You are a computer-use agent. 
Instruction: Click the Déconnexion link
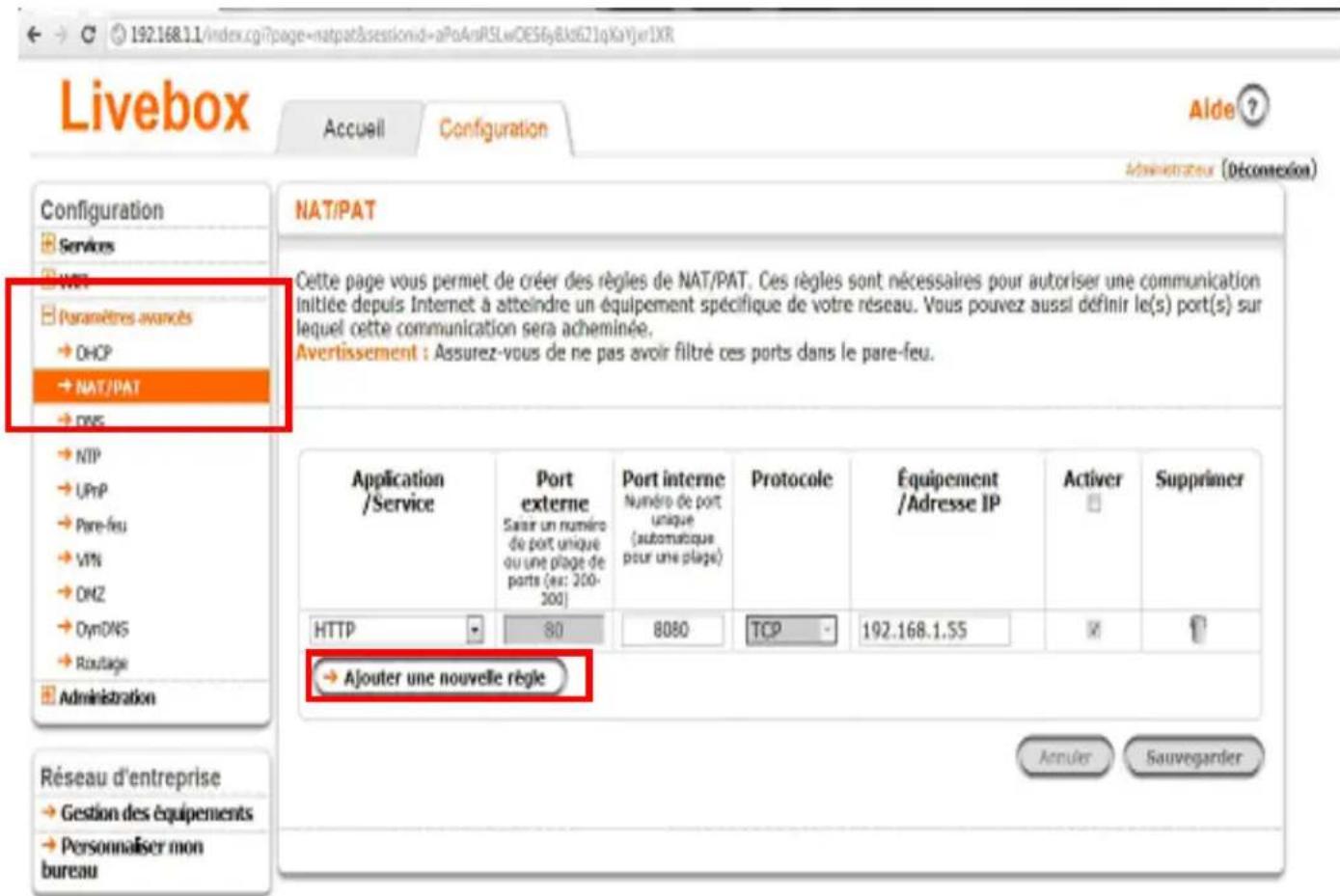(x=1269, y=170)
